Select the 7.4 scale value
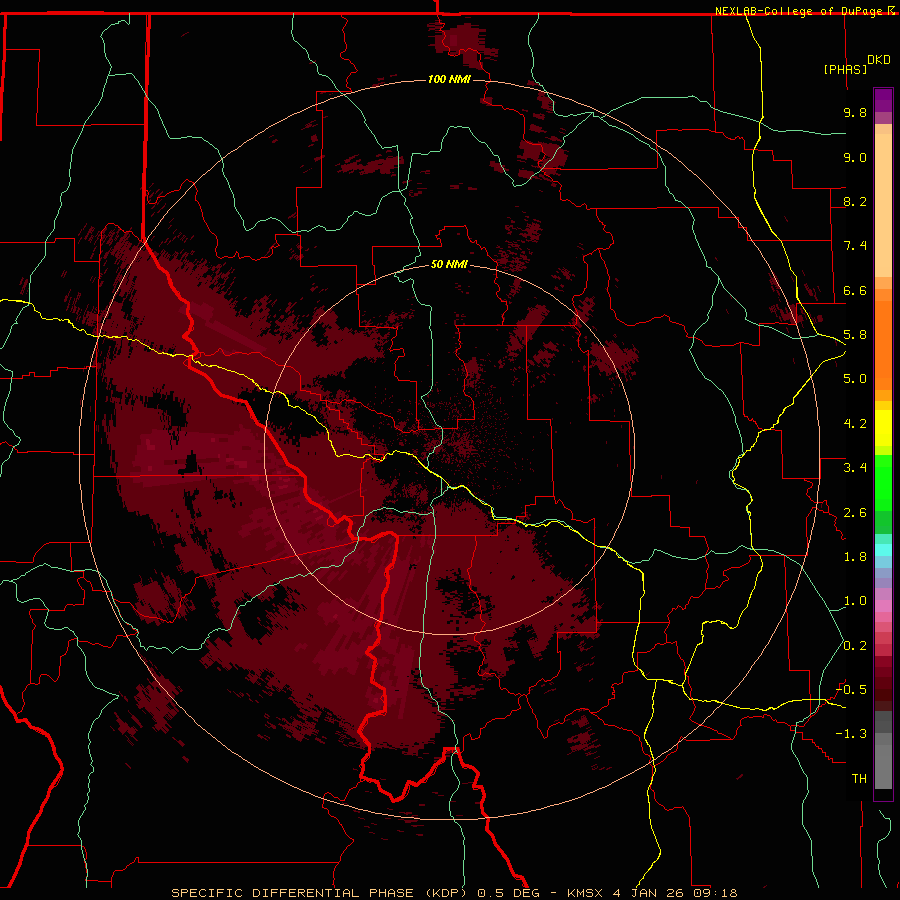 (855, 246)
